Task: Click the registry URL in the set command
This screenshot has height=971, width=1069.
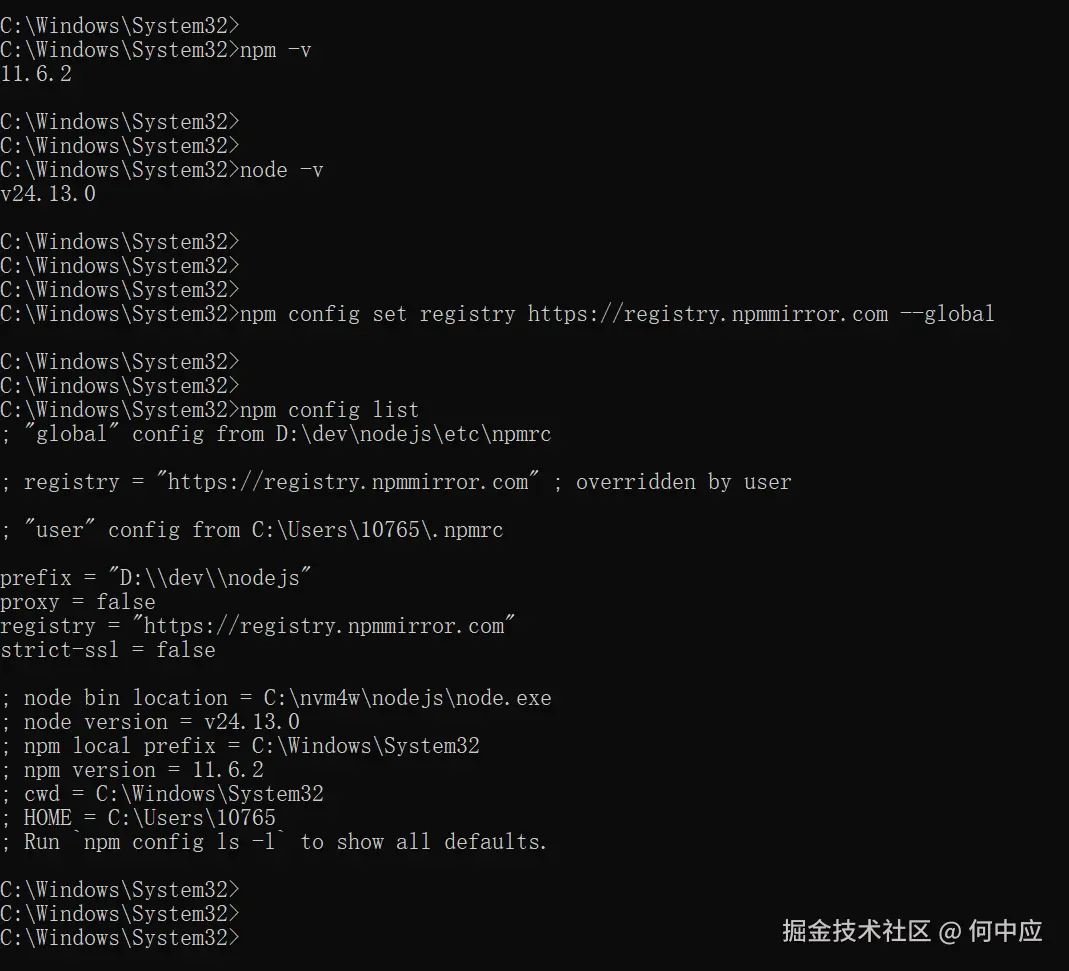Action: 708,314
